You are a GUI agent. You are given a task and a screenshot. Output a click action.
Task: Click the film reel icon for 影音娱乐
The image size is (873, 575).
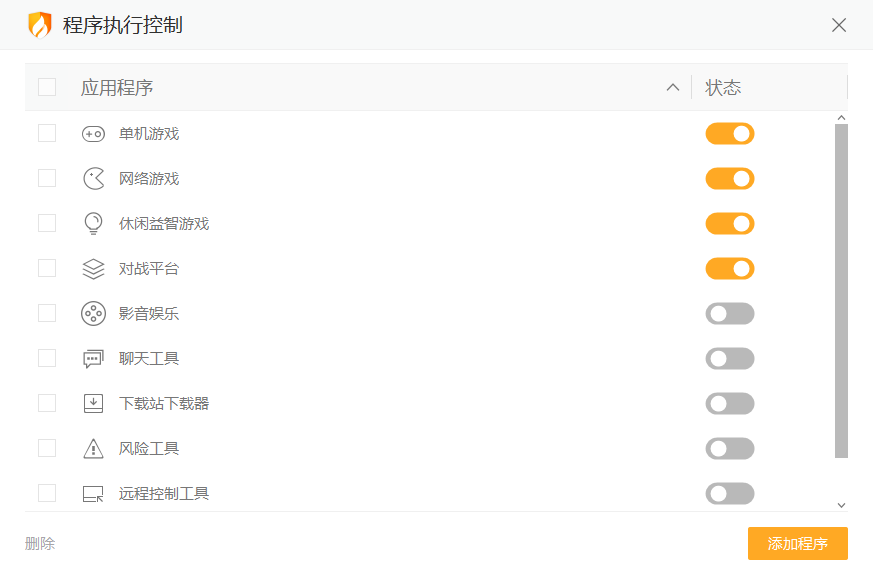click(x=93, y=314)
